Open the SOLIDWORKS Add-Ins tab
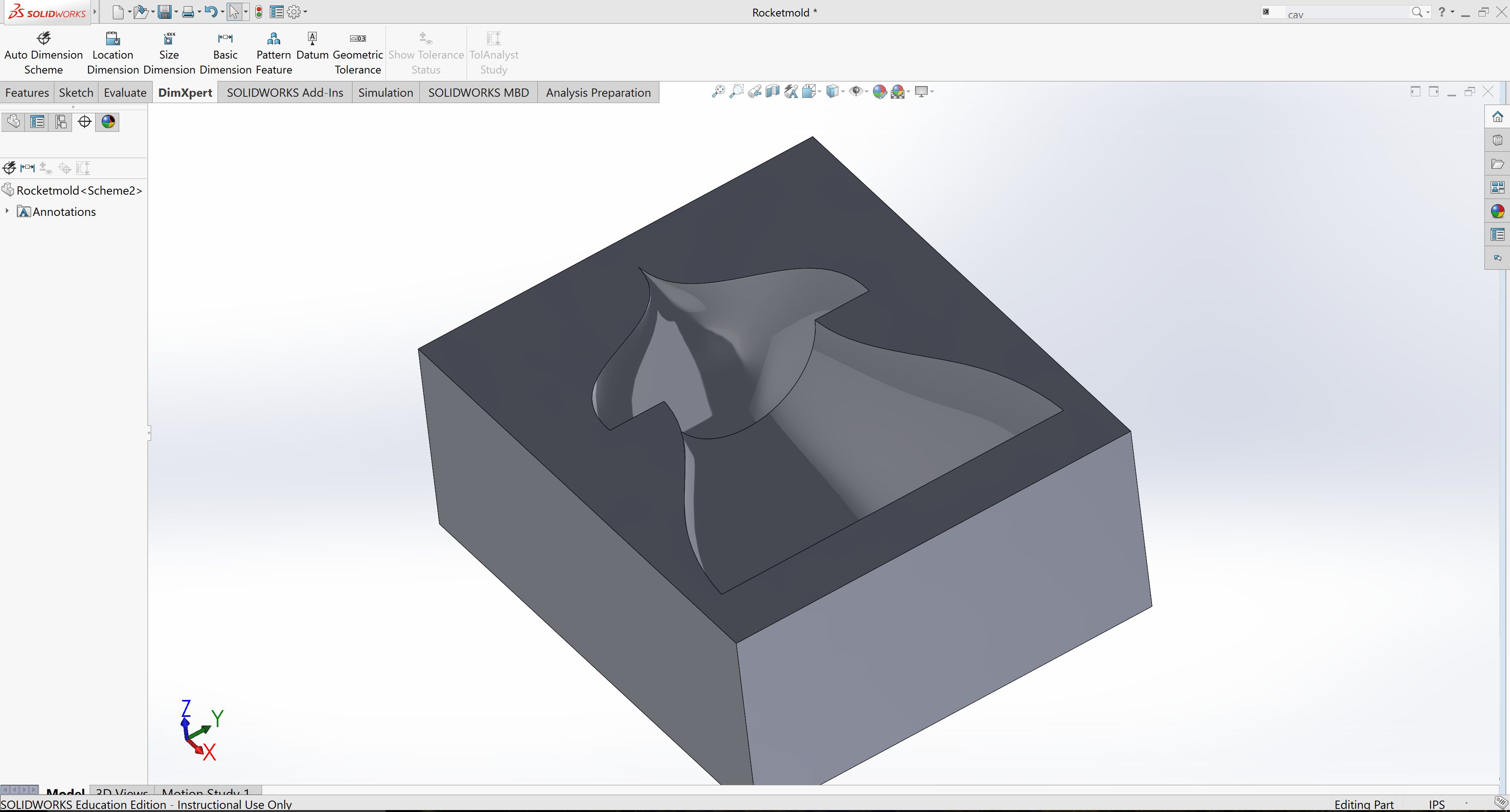1510x812 pixels. click(285, 92)
